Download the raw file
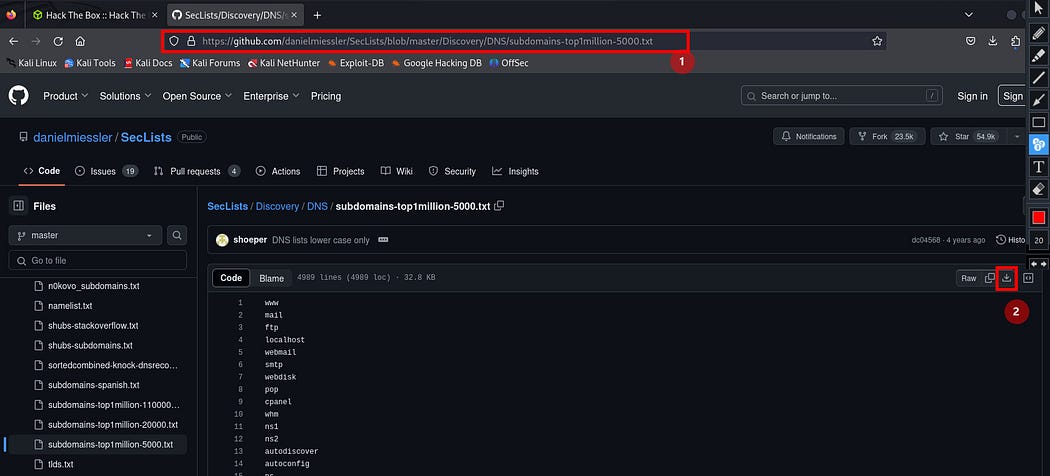 (x=1006, y=278)
